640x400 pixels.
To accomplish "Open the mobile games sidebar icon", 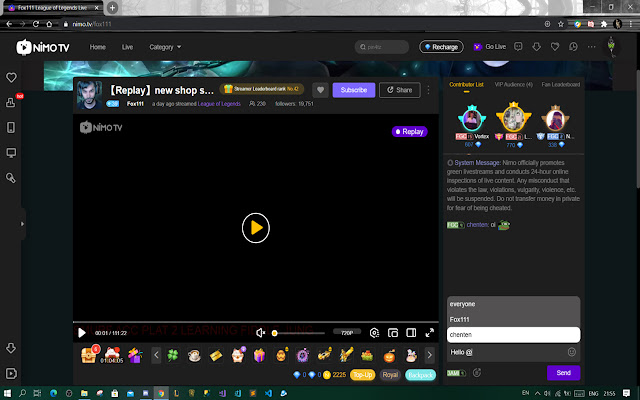I will 11,127.
